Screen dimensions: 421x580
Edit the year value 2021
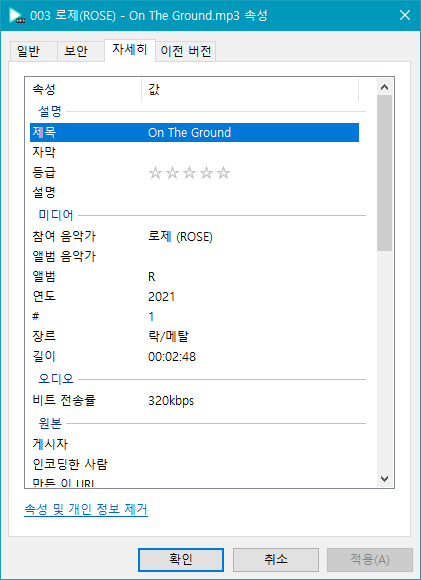point(161,297)
